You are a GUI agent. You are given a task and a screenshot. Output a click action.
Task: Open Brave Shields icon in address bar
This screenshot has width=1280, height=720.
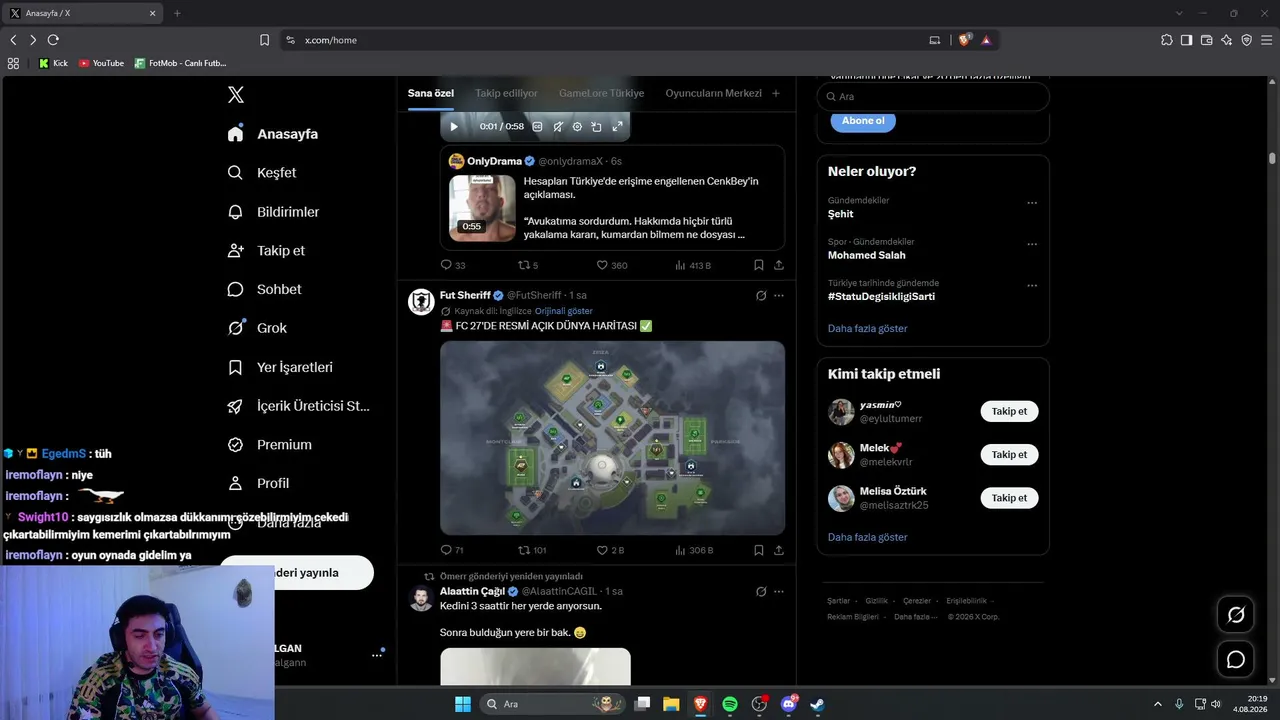[964, 40]
